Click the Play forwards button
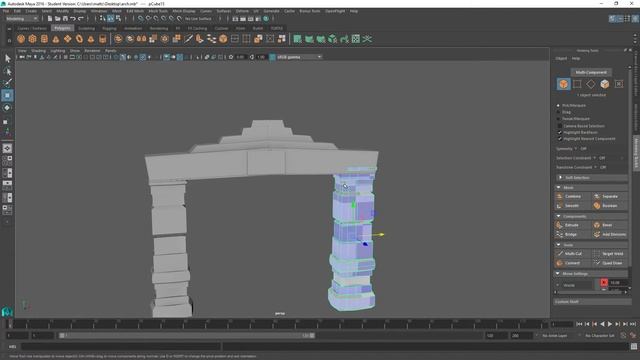 point(610,324)
